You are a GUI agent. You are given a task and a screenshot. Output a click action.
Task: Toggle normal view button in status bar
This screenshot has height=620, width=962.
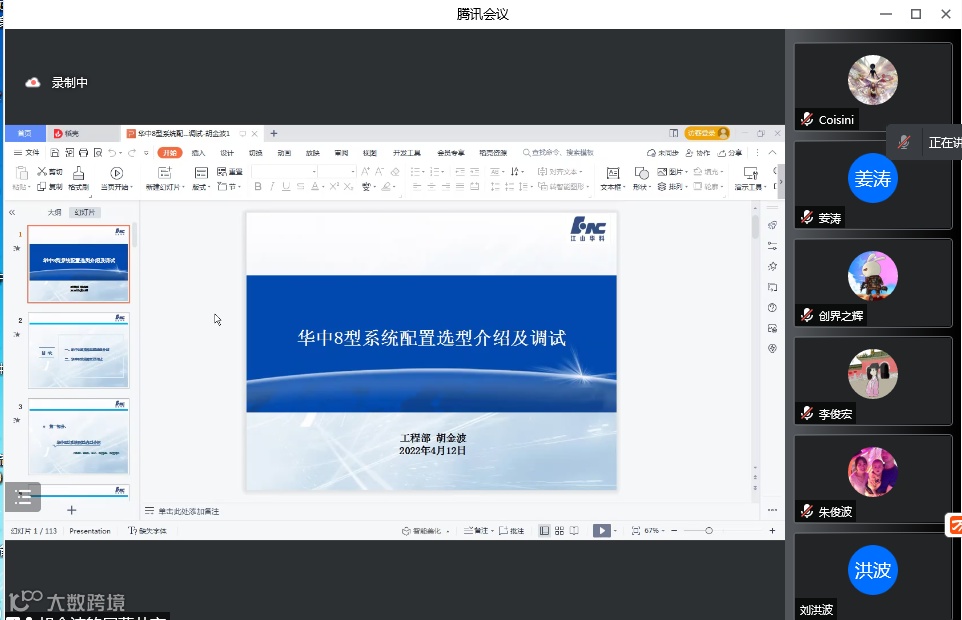click(x=544, y=530)
